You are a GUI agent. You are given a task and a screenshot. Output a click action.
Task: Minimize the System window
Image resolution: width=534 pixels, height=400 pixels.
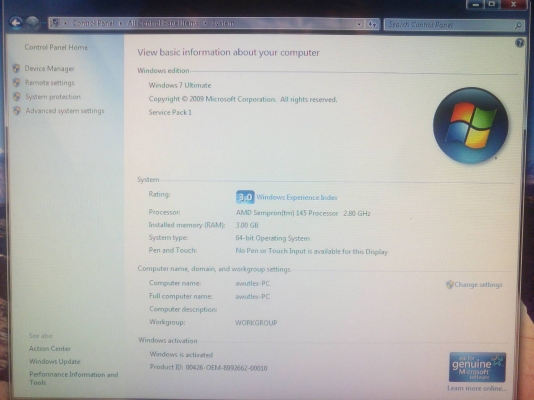click(x=476, y=4)
